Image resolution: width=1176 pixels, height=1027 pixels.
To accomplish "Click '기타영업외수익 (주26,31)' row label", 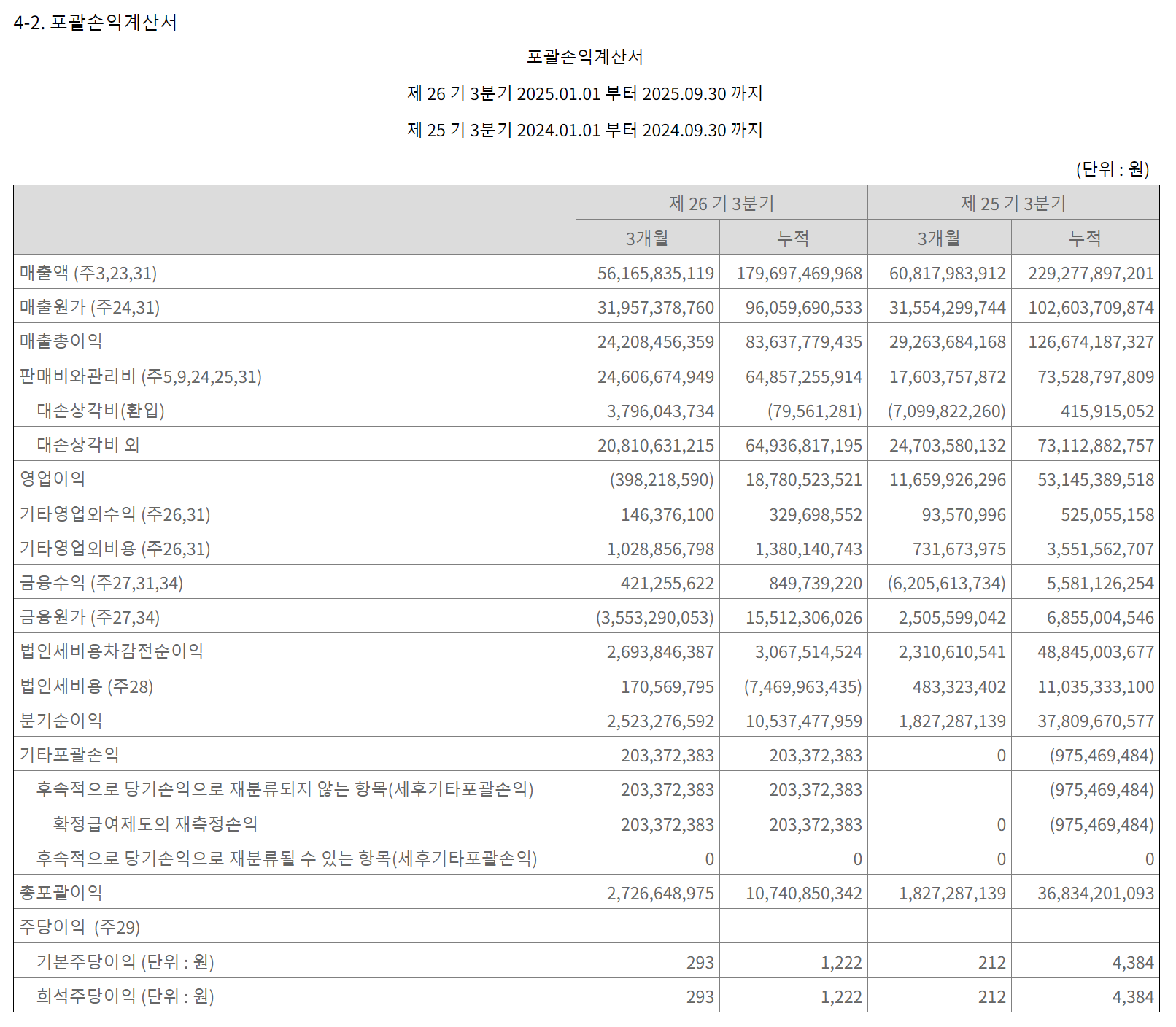I will [115, 514].
